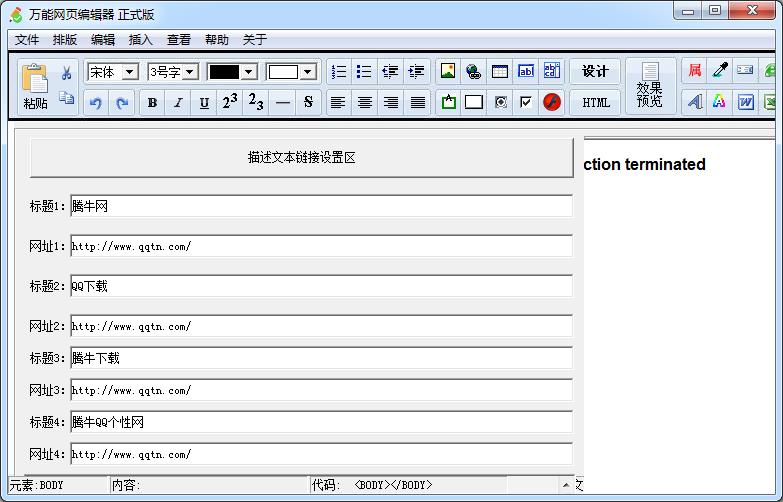Viewport: 783px width, 502px height.
Task: Switch to HTML view button
Action: [x=596, y=102]
